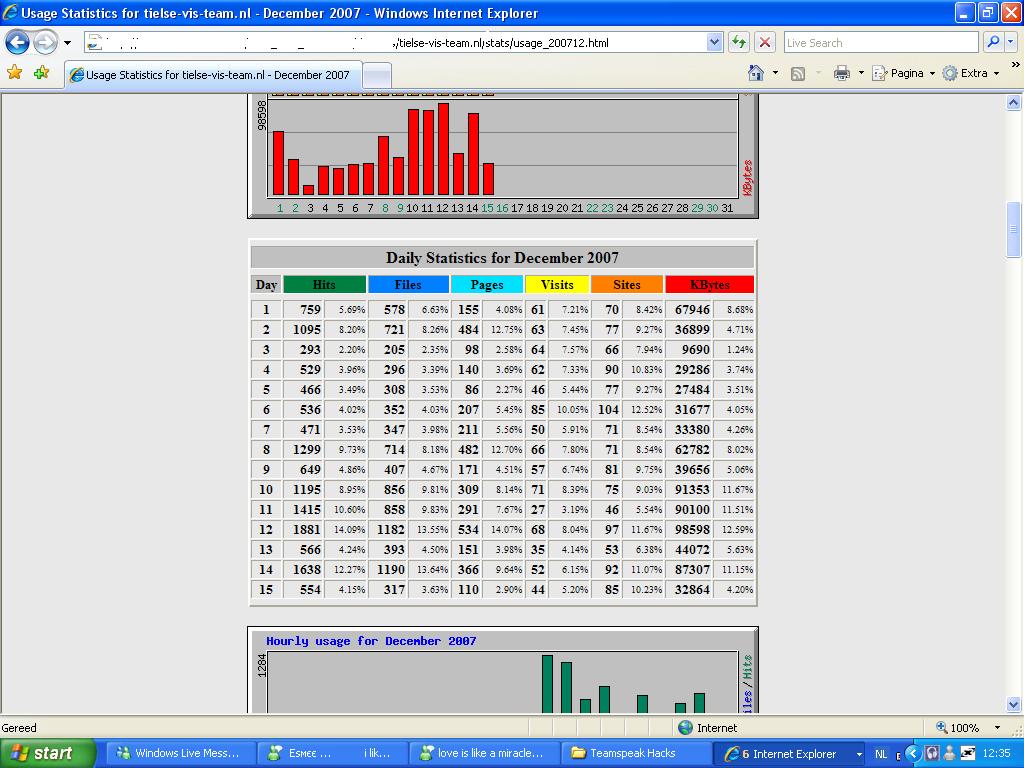
Task: Click the Print icon
Action: (x=842, y=73)
